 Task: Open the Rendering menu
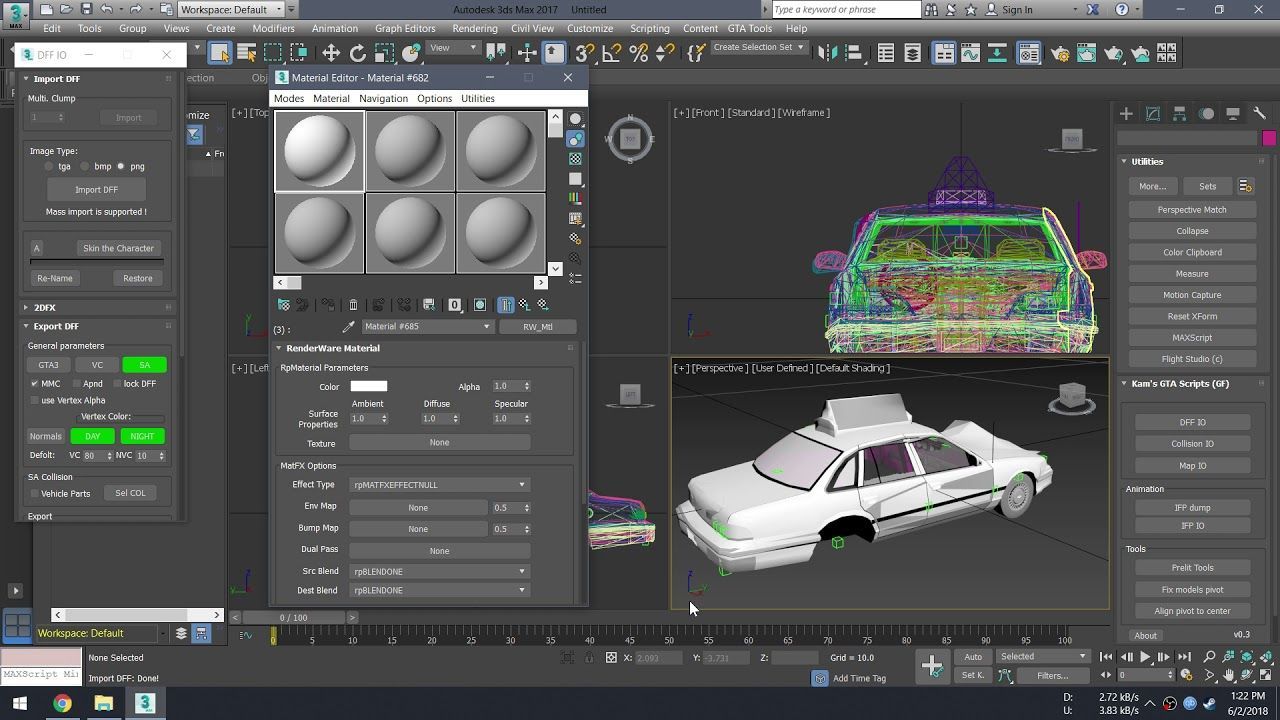tap(474, 28)
